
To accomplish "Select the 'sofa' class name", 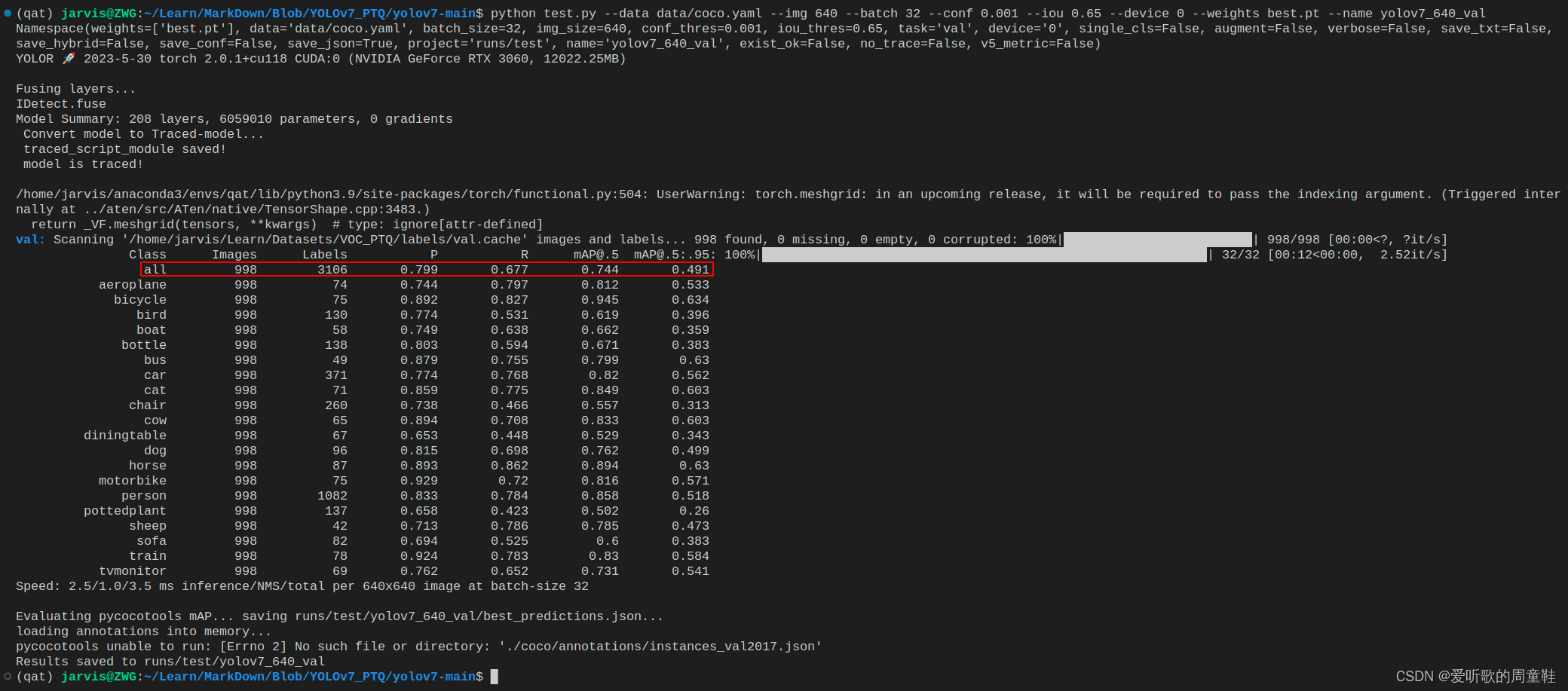I will [152, 541].
